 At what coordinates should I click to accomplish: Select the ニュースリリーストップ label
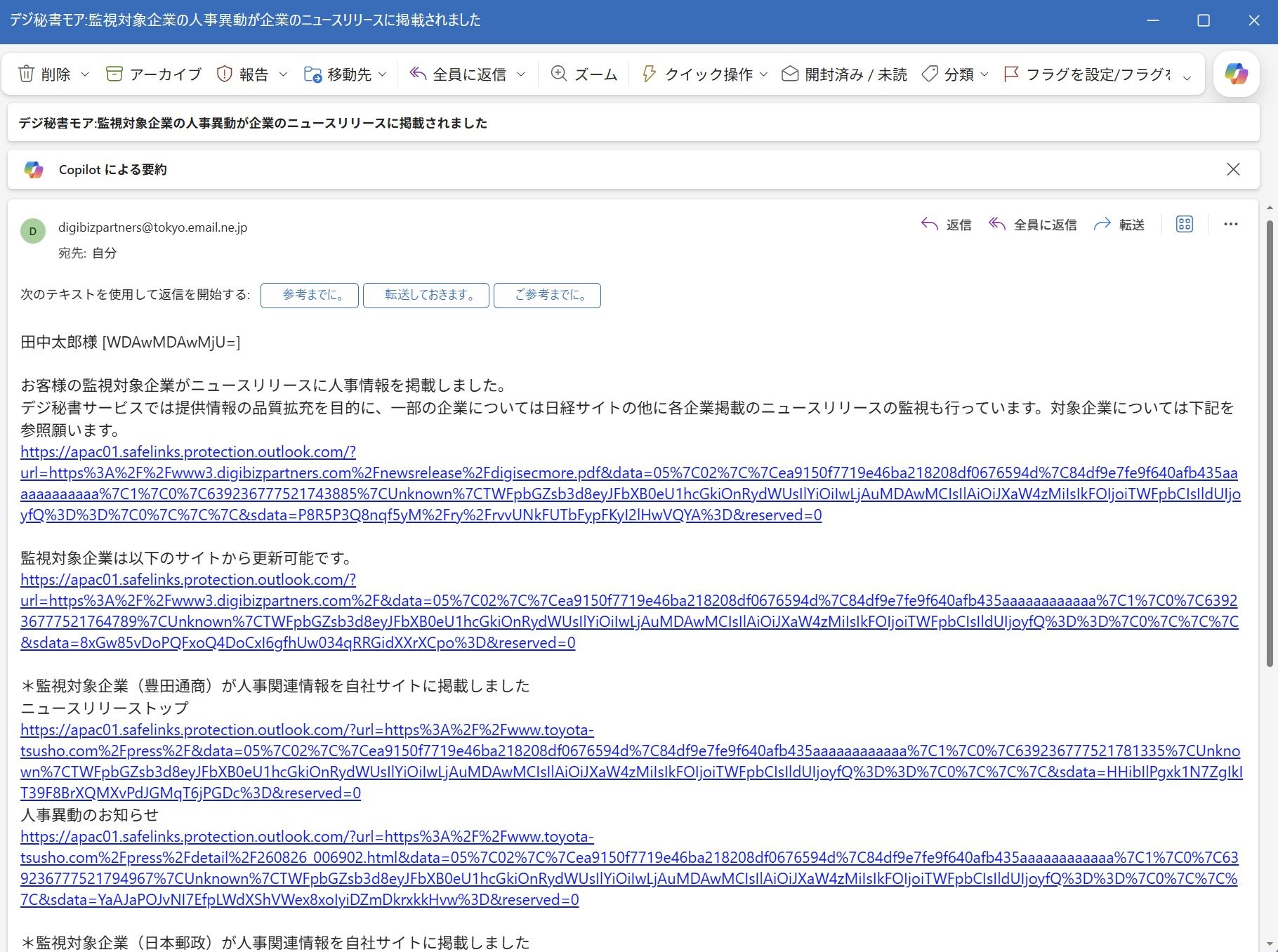pos(105,708)
